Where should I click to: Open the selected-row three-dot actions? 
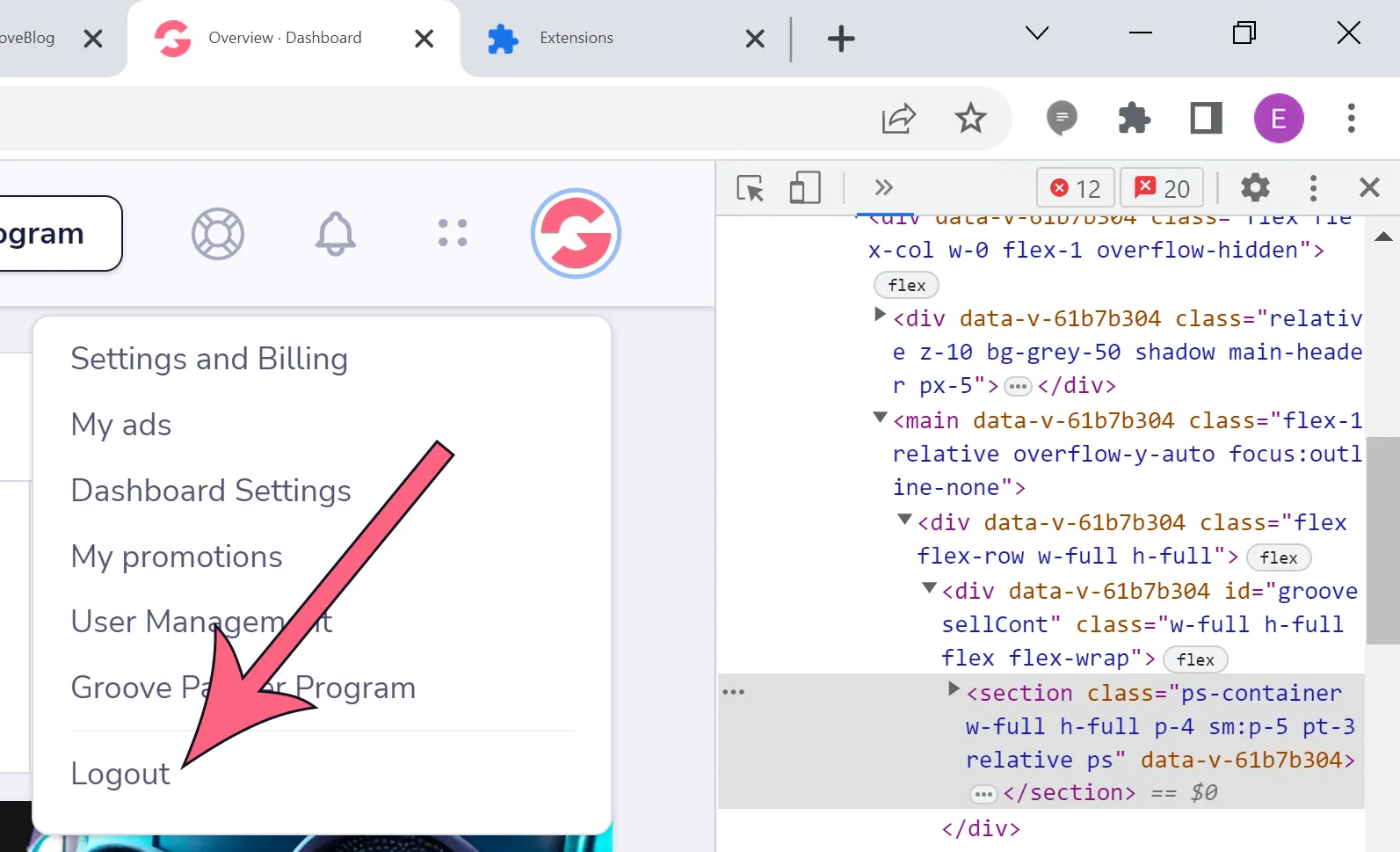tap(733, 692)
